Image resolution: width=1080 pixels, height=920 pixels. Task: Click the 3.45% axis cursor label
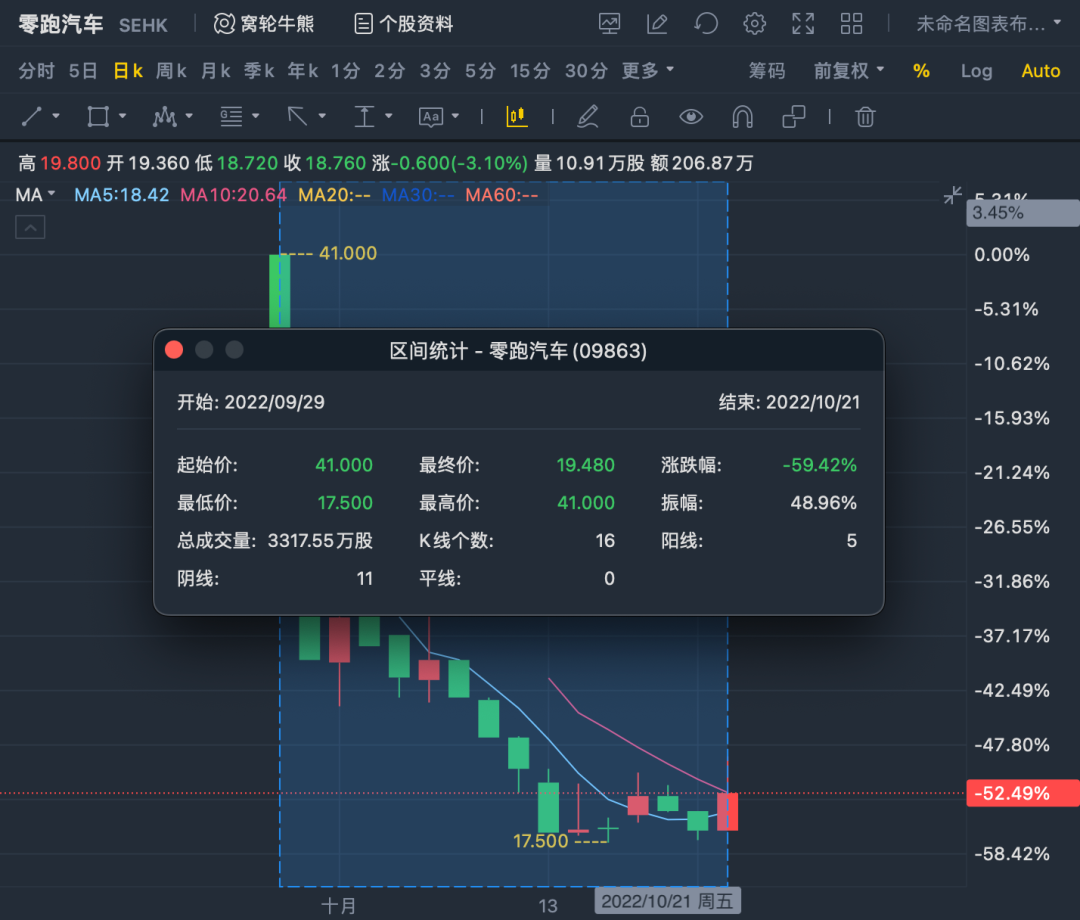[1024, 213]
